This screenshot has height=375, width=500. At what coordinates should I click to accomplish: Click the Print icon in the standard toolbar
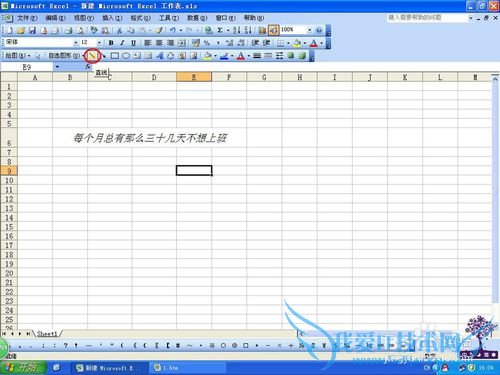(x=68, y=30)
